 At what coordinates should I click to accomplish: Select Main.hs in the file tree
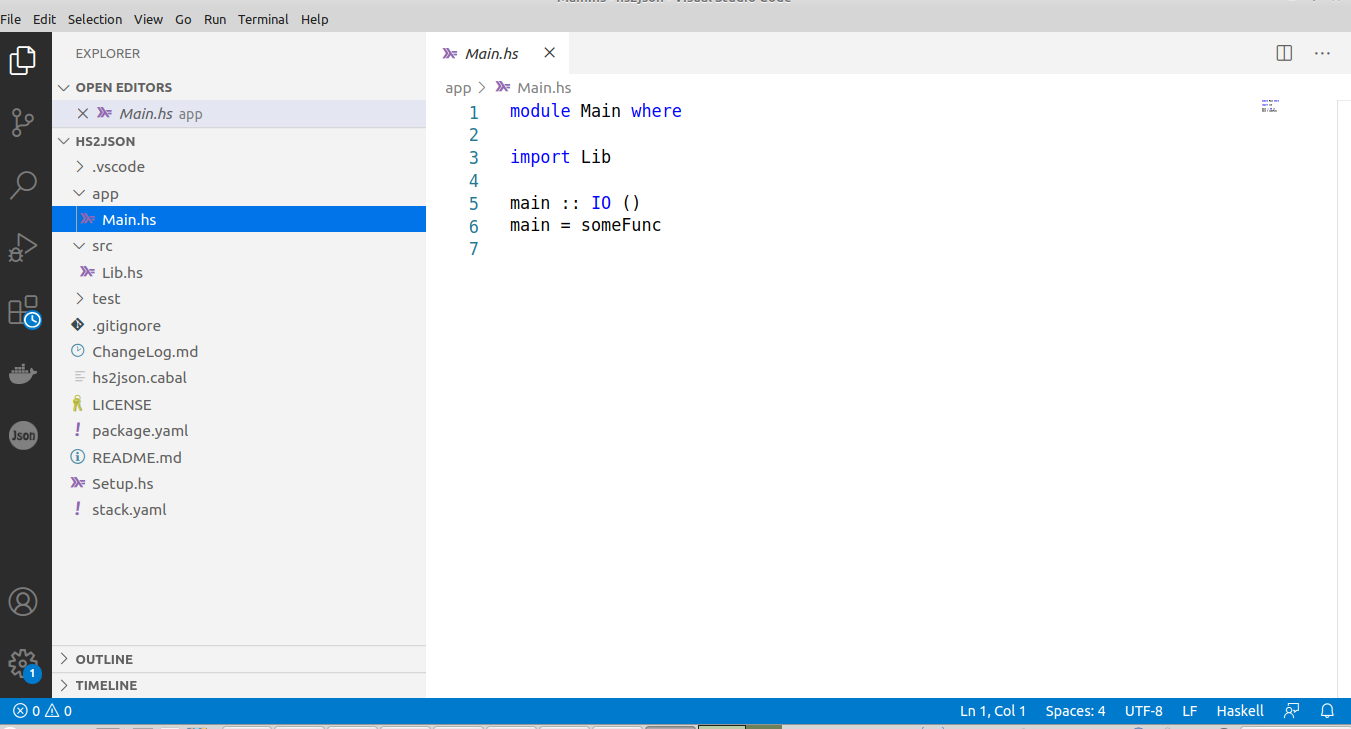click(x=239, y=220)
